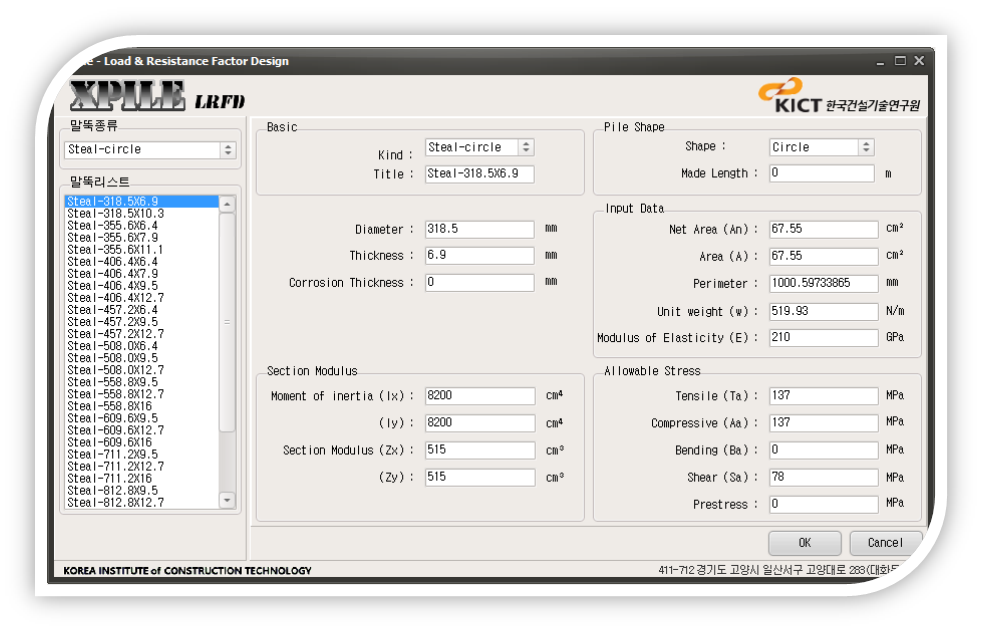Click the Bending (Ba) field
The image size is (983, 632).
[x=824, y=450]
